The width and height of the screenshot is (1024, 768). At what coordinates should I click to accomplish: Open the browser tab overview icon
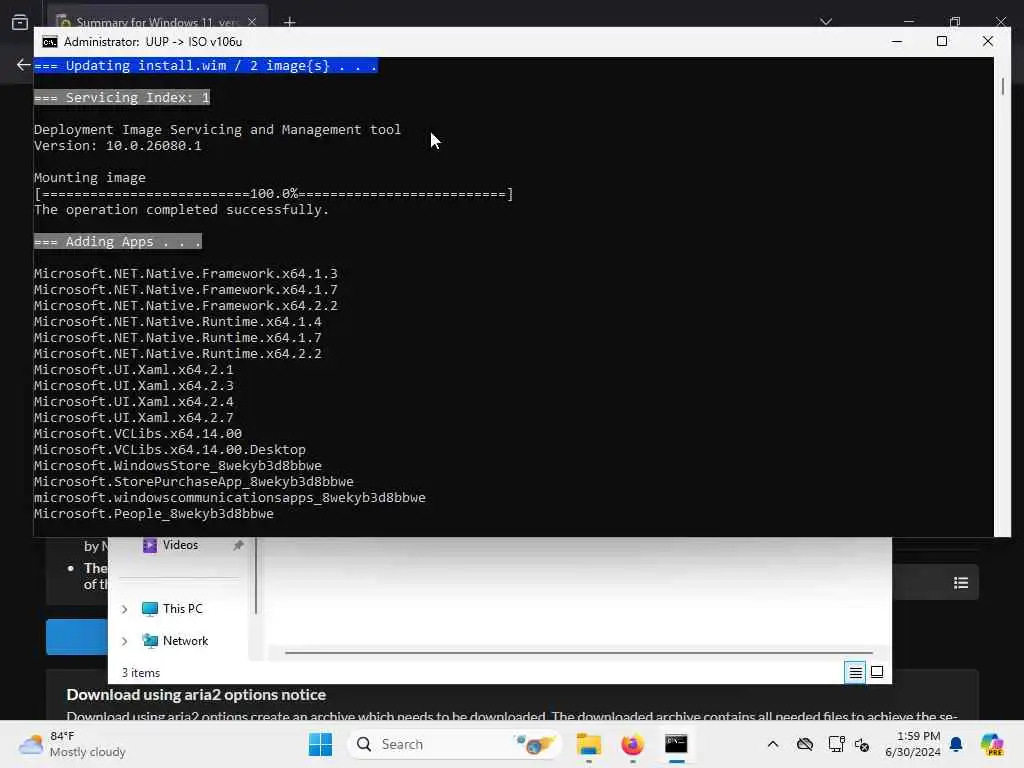(x=20, y=22)
